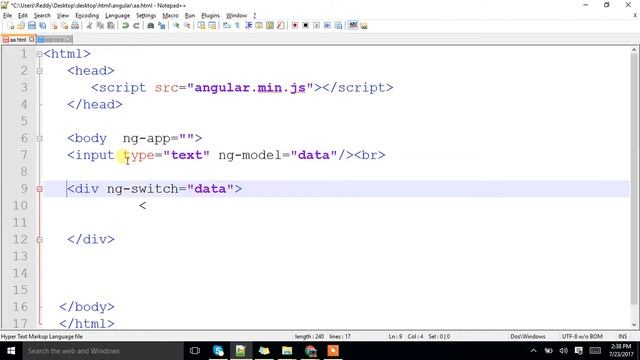640x360 pixels.
Task: Click the Print toolbar icon
Action: pos(75,26)
